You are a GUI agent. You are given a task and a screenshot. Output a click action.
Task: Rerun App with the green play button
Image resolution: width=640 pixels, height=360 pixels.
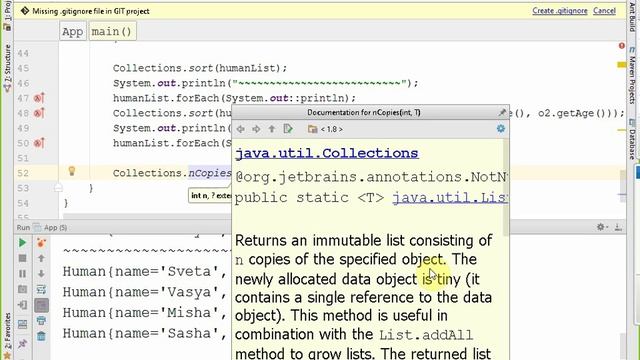point(22,243)
